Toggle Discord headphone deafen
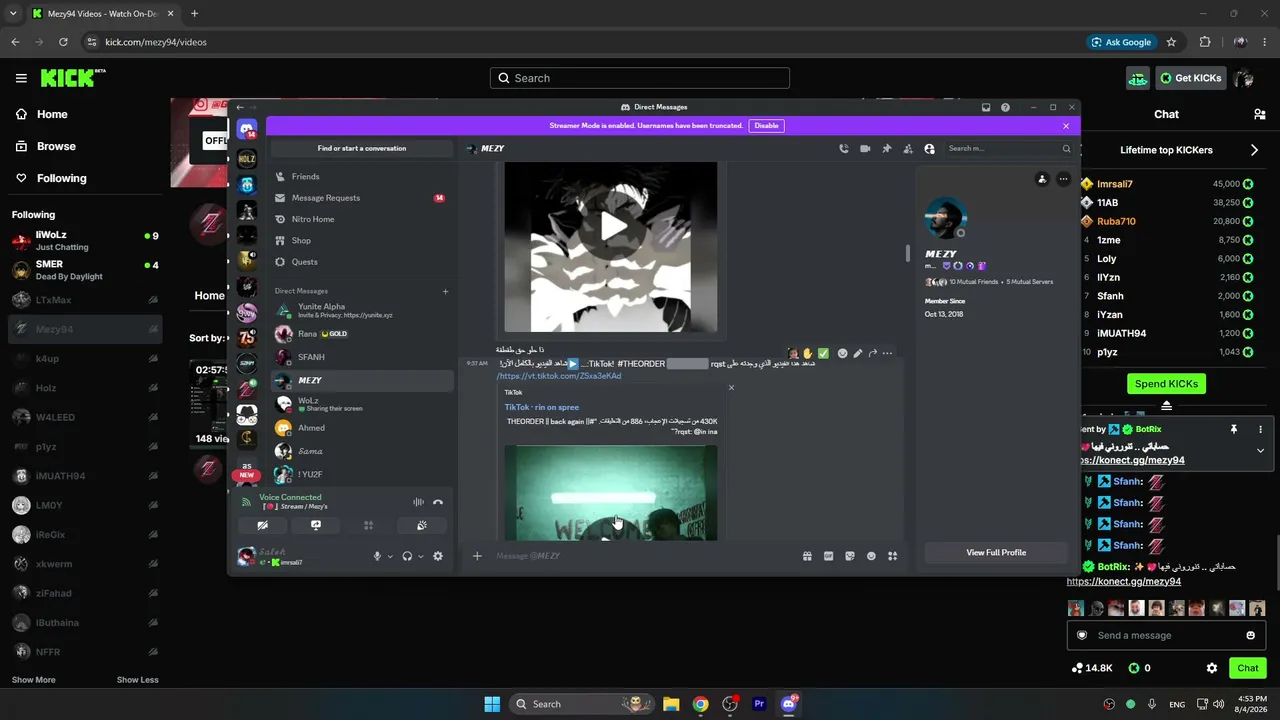The image size is (1280, 720). 407,556
